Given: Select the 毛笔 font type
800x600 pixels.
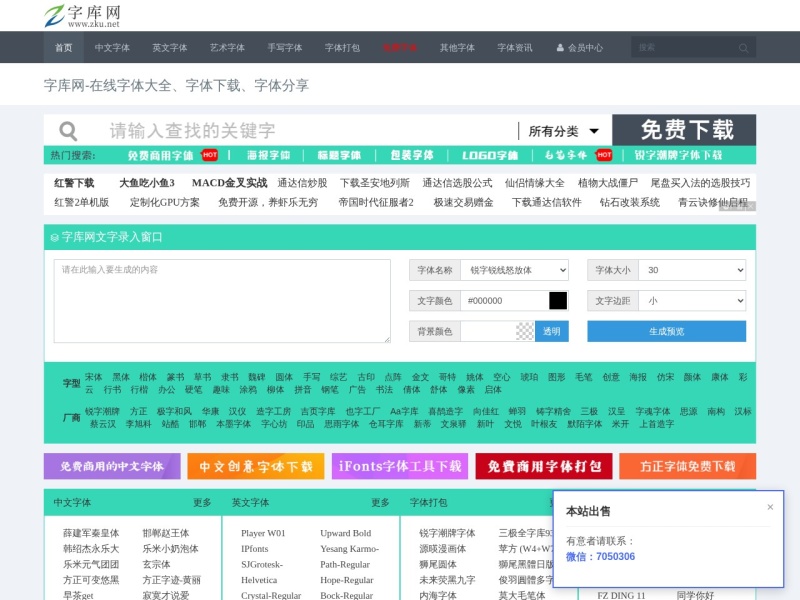Looking at the screenshot, I should point(584,377).
